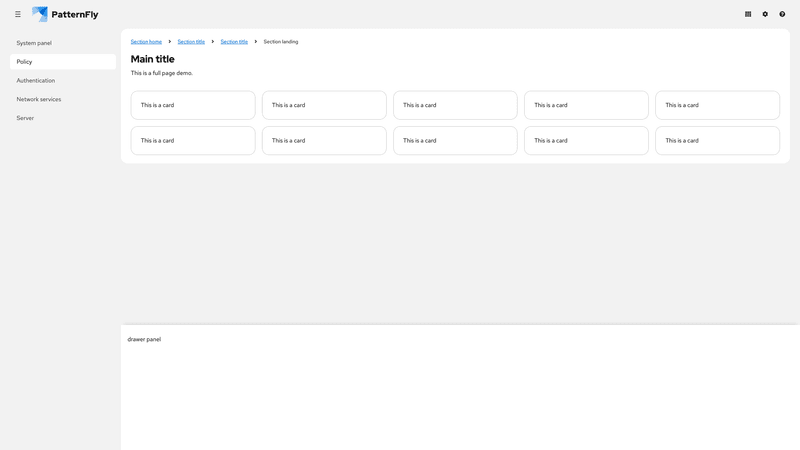Go to Authentication in the sidebar
Viewport: 800px width, 450px height.
click(36, 80)
